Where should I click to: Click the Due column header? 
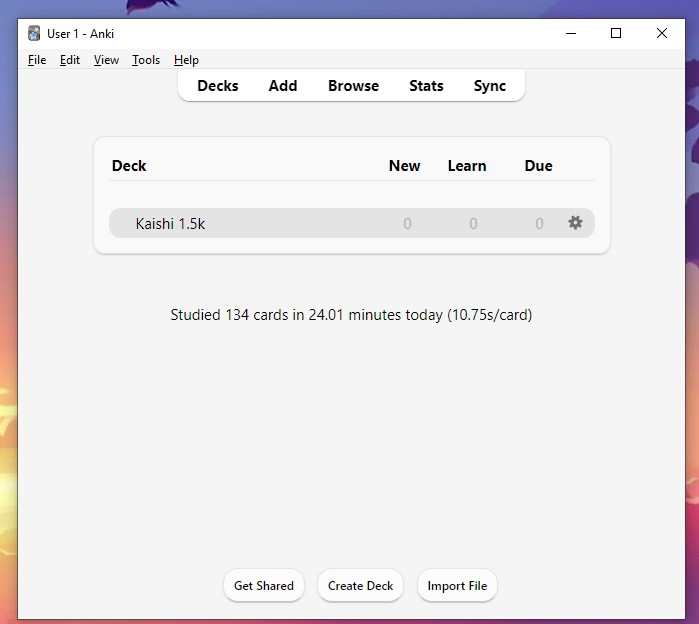pos(539,166)
